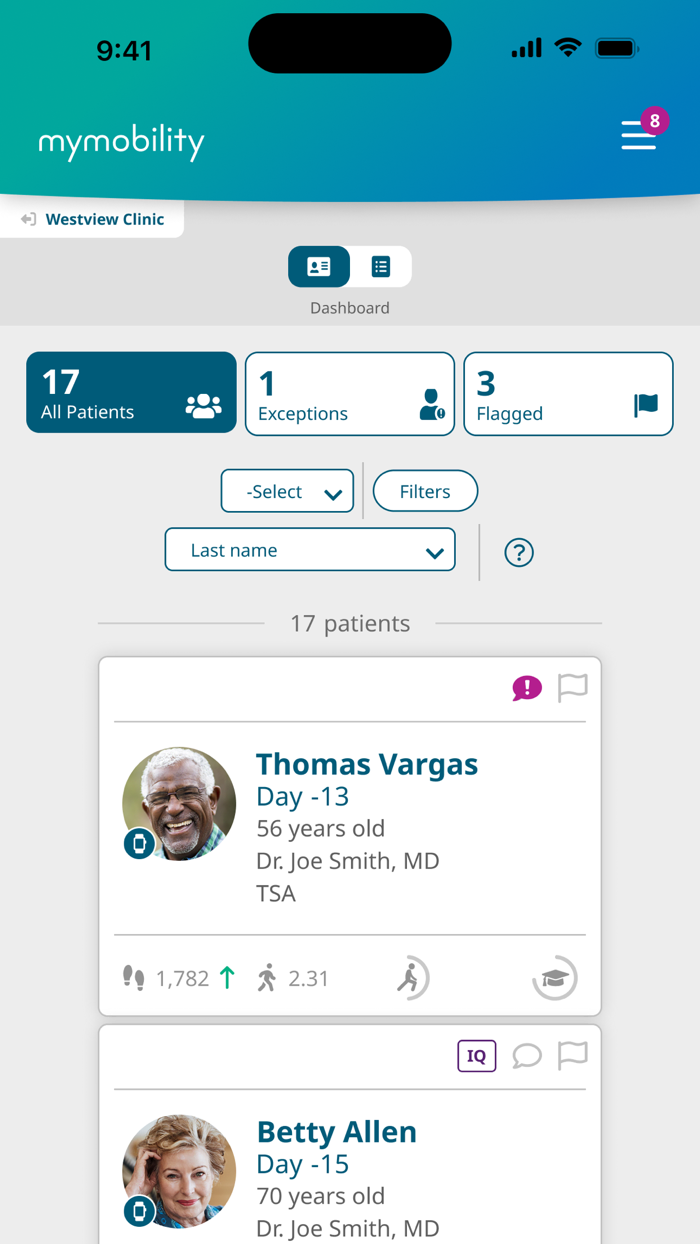Toggle the flag on Thomas Vargas's card
The width and height of the screenshot is (700, 1244).
point(573,688)
